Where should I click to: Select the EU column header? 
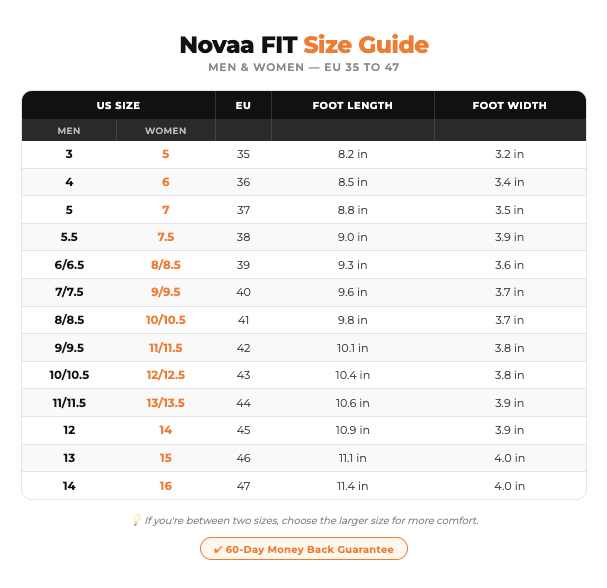coord(243,105)
